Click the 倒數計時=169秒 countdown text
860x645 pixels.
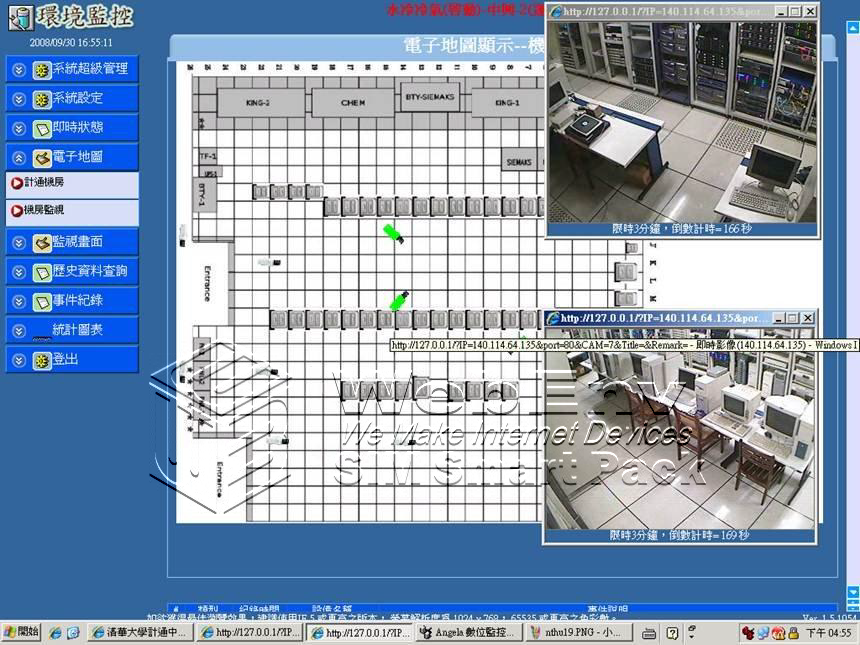(709, 536)
